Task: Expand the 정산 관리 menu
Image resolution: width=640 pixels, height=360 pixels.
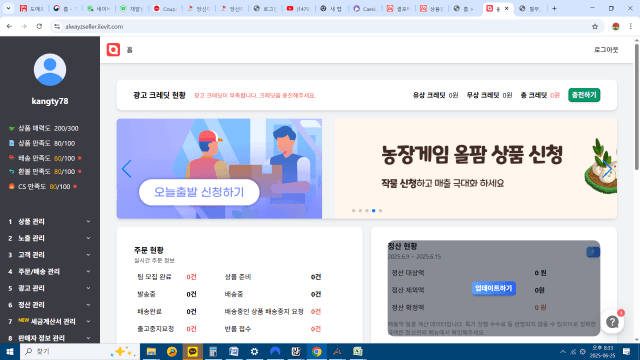Action: [x=50, y=305]
